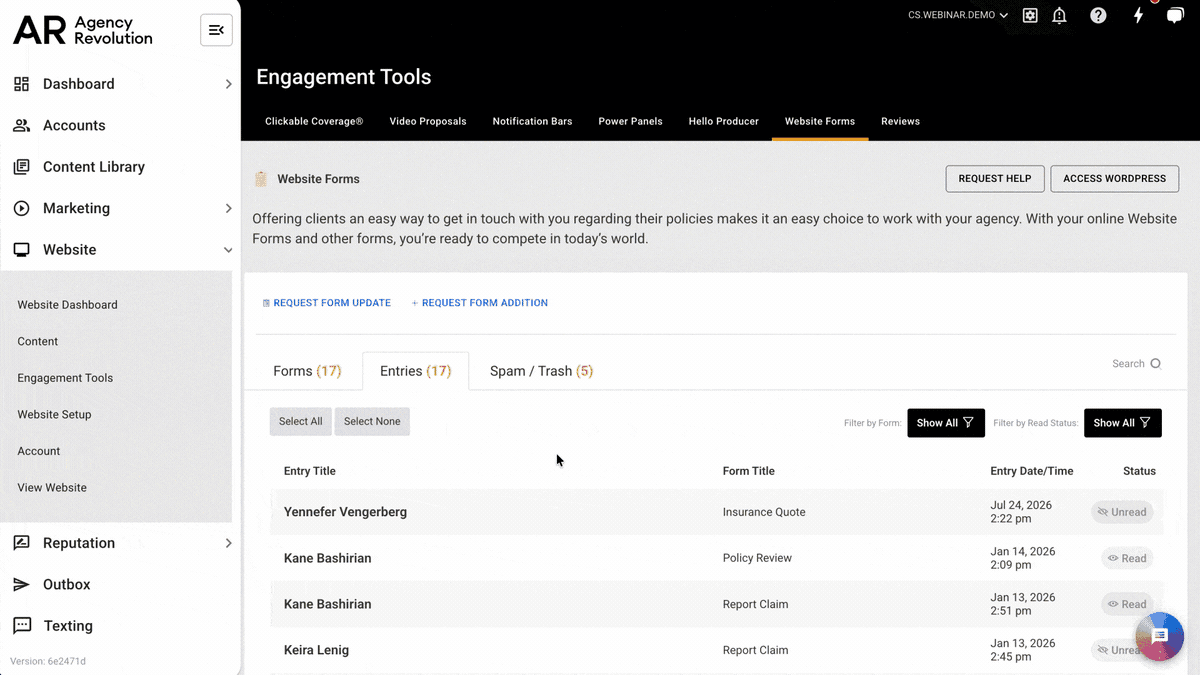Click the Content Library icon
The image size is (1200, 675).
tap(21, 167)
